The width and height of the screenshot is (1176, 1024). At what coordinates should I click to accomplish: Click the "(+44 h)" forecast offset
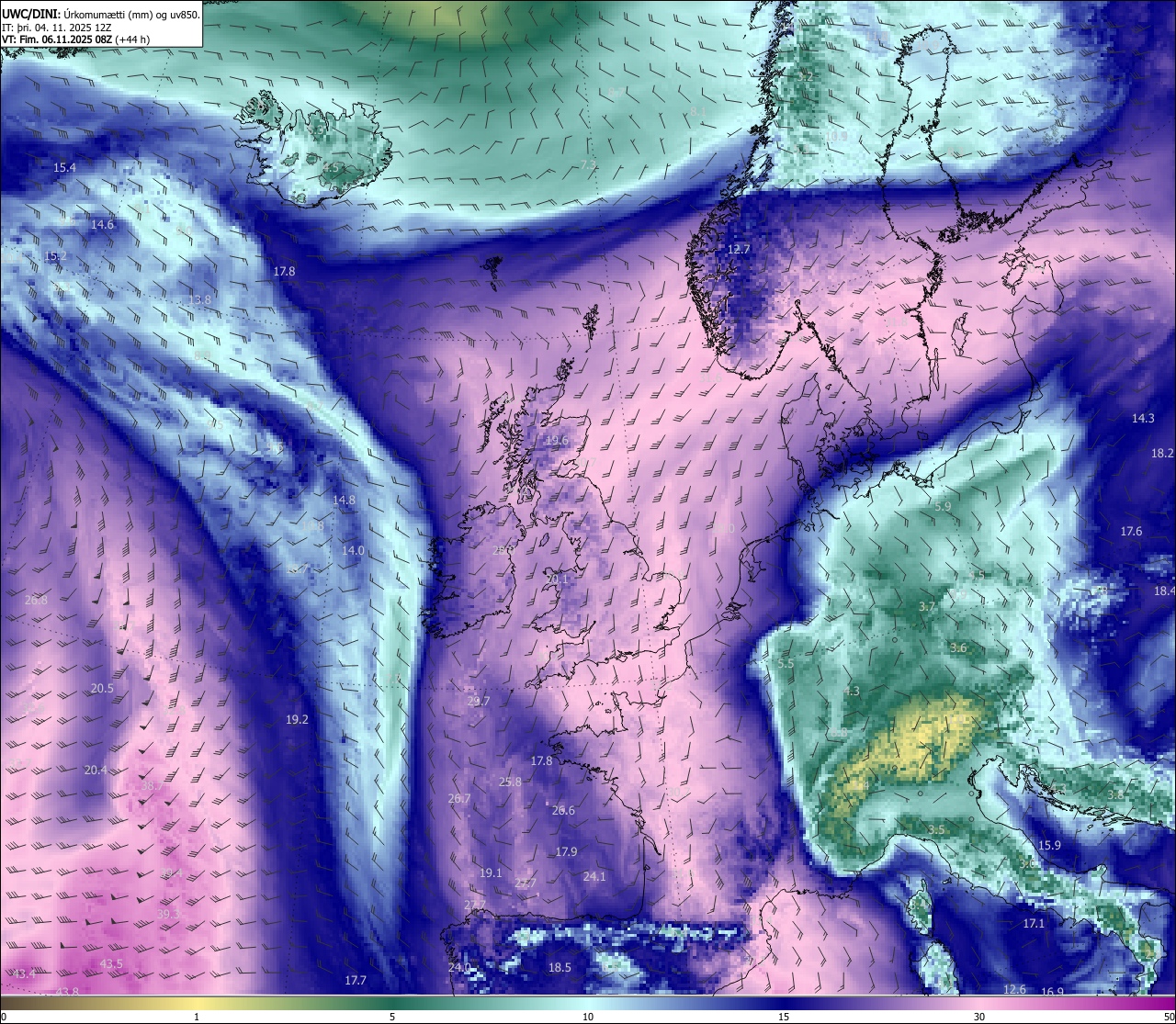click(133, 39)
